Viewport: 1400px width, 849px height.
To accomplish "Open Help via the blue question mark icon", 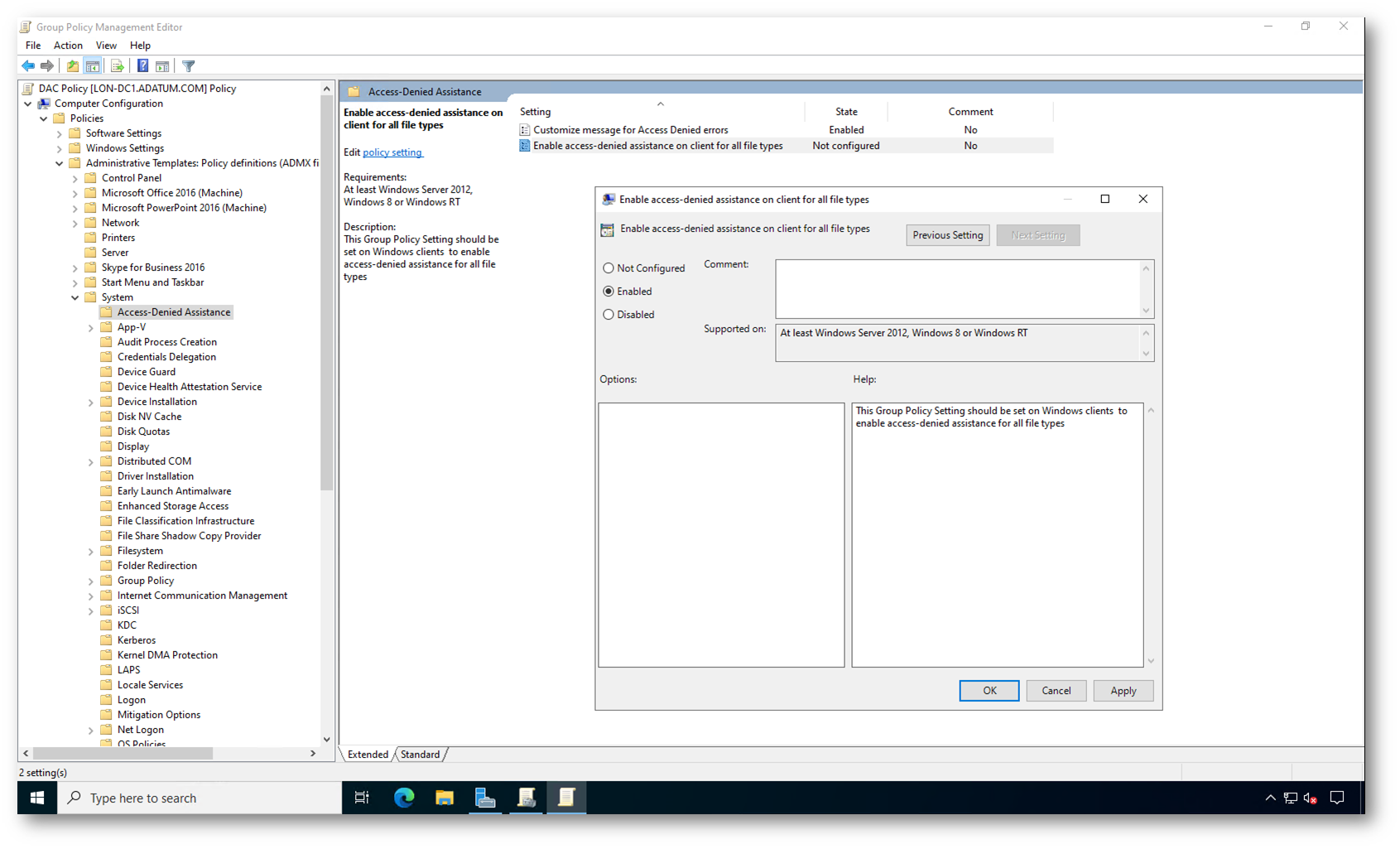I will coord(142,66).
